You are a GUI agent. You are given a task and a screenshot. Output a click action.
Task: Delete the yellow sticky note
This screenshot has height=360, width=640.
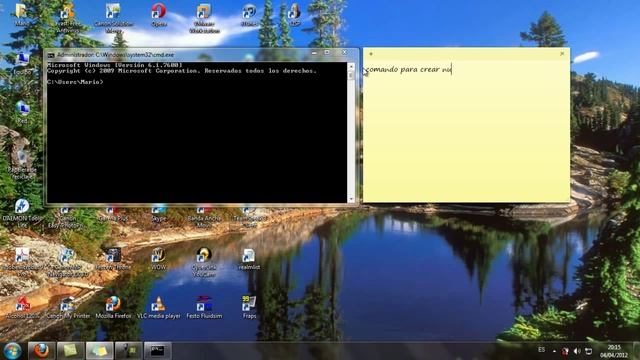pos(562,53)
